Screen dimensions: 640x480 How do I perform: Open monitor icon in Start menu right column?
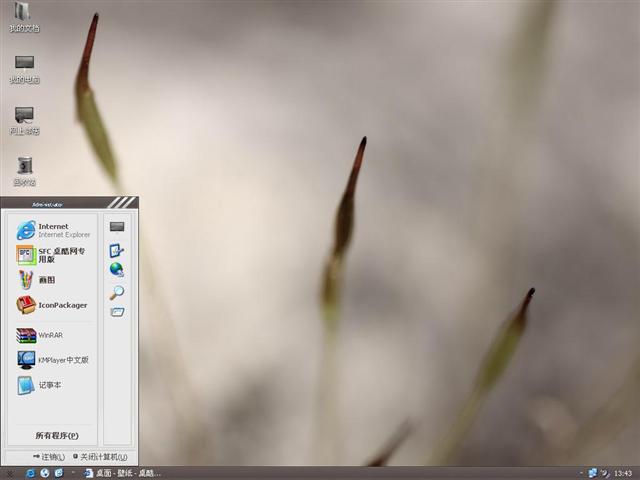coord(117,227)
